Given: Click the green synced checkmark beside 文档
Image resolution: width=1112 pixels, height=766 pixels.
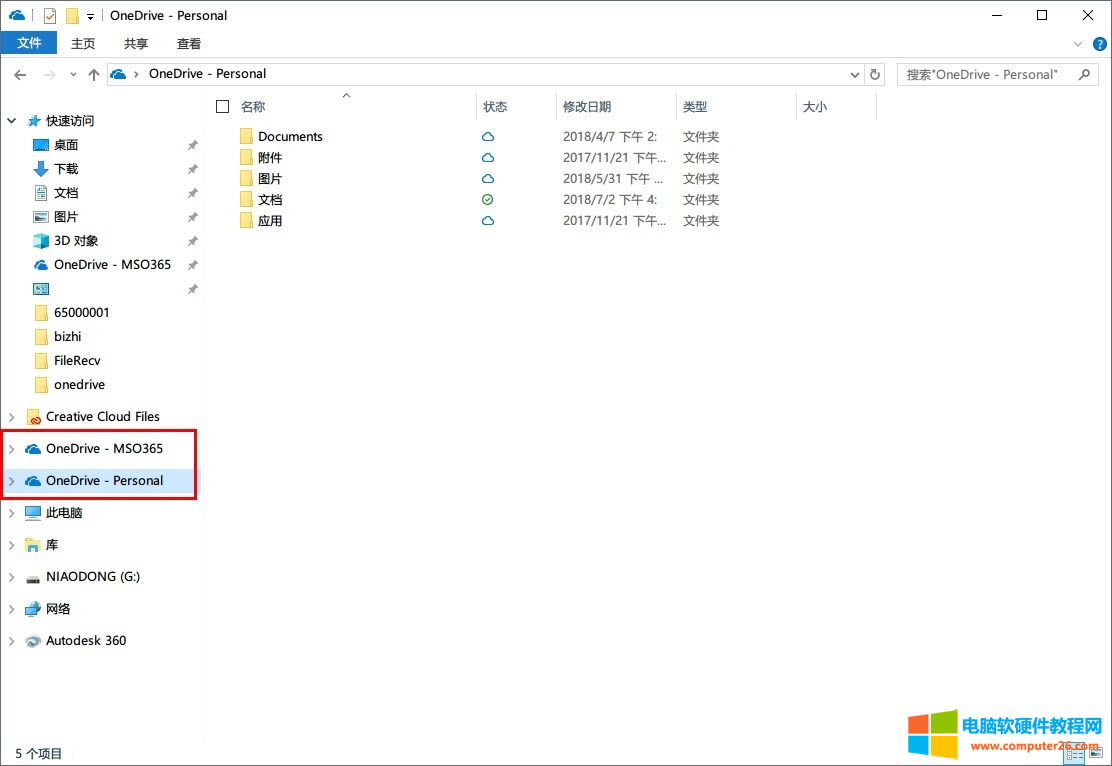Looking at the screenshot, I should (x=487, y=199).
